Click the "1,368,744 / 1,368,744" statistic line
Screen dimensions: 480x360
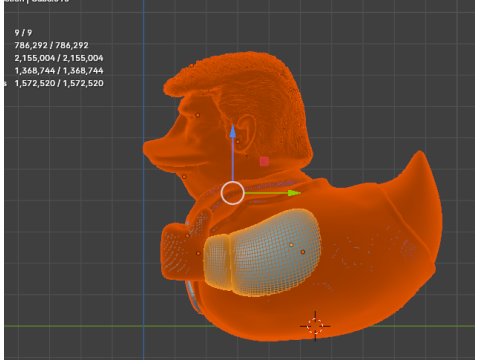pyautogui.click(x=59, y=71)
